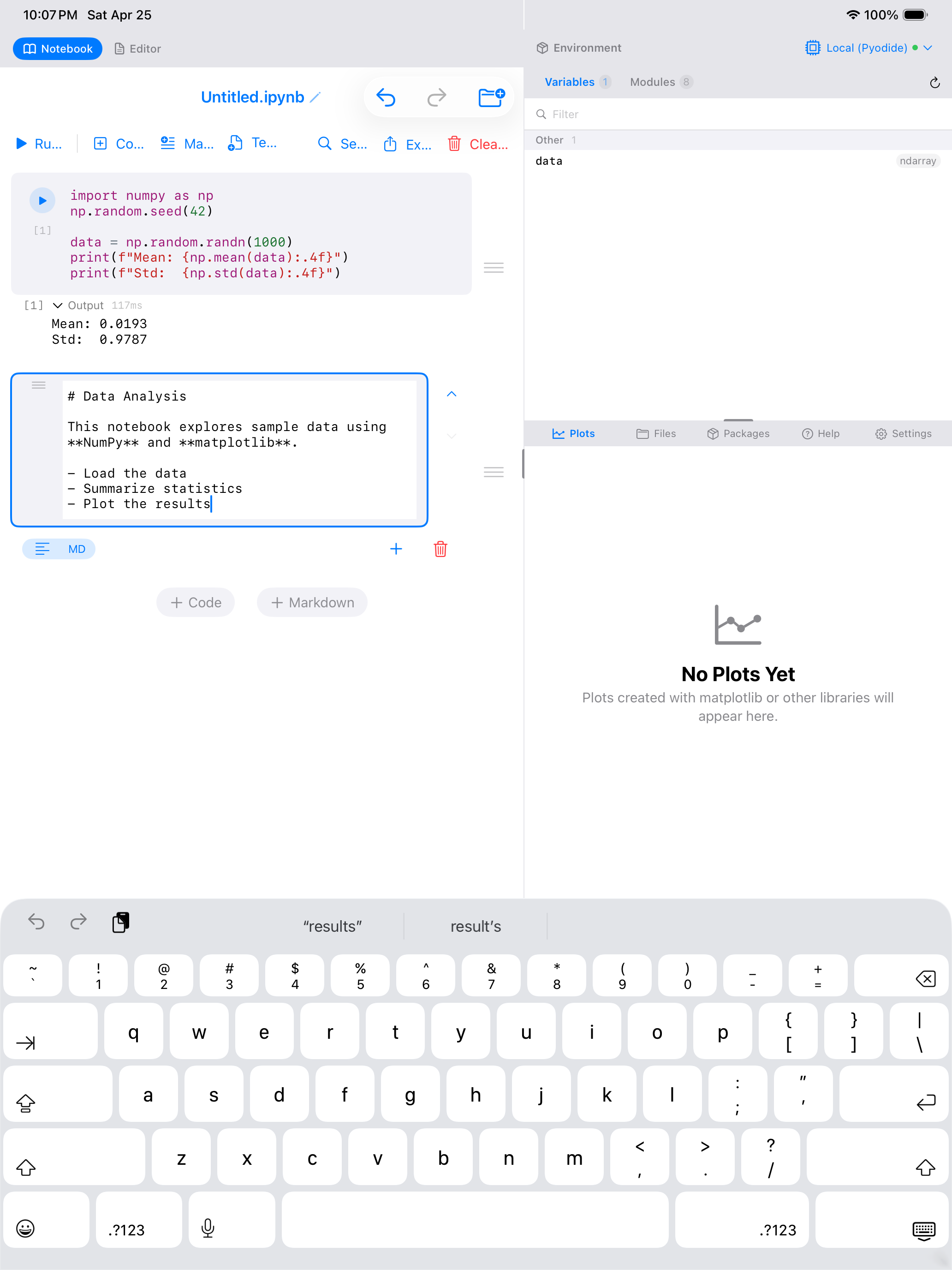This screenshot has width=952, height=1270.
Task: Toggle the caps lock key
Action: pos(57,1094)
